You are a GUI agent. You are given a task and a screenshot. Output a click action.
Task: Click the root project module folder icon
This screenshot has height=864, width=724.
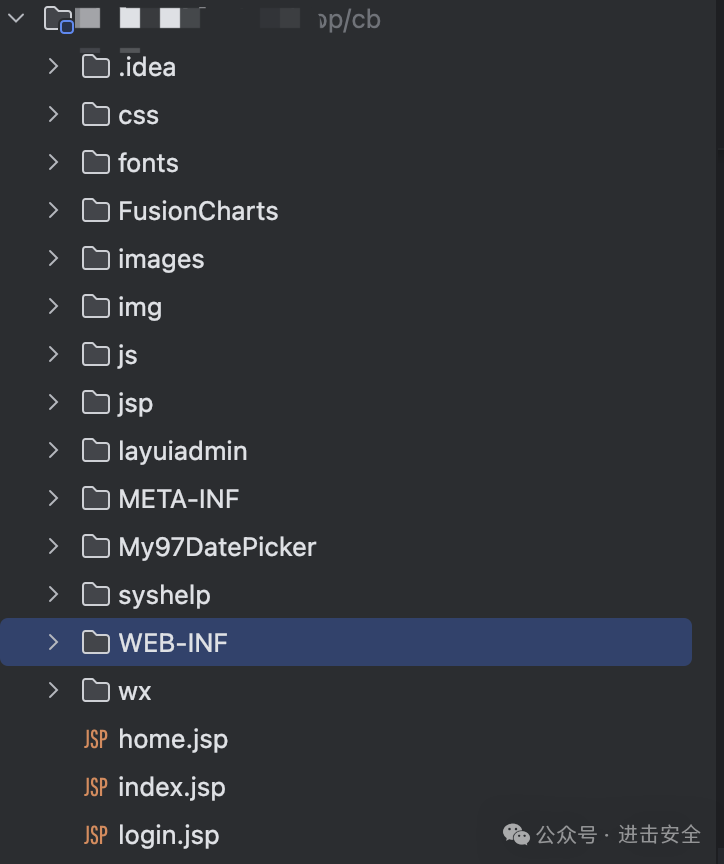[x=59, y=20]
